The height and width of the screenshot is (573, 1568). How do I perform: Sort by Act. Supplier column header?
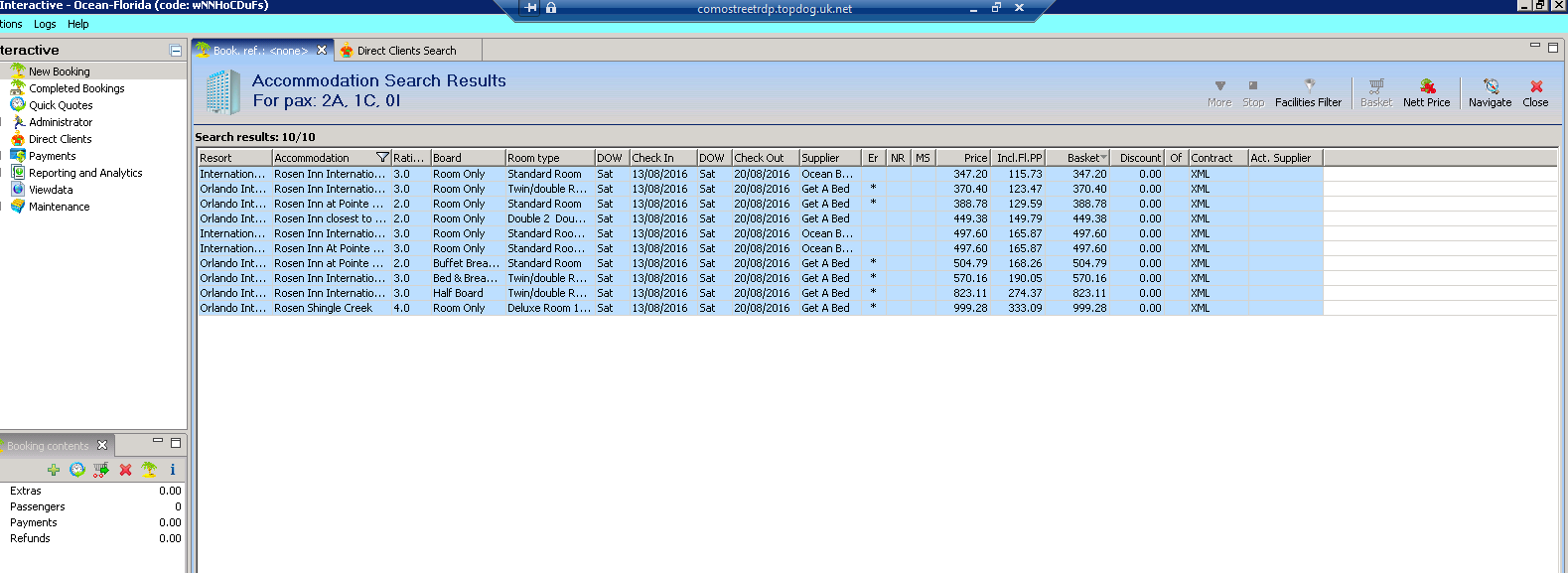pos(1285,158)
